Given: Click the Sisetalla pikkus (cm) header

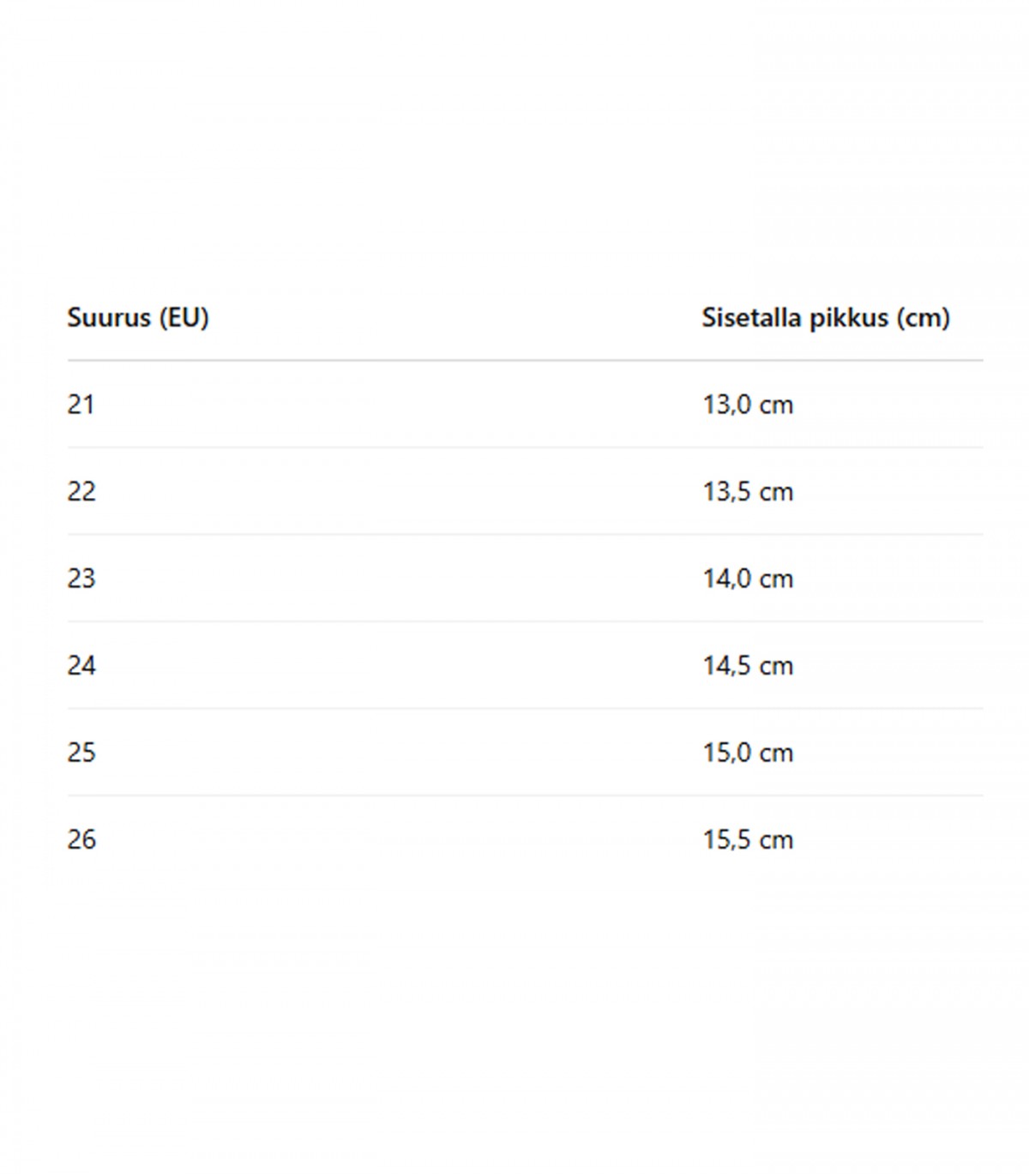Looking at the screenshot, I should click(826, 318).
